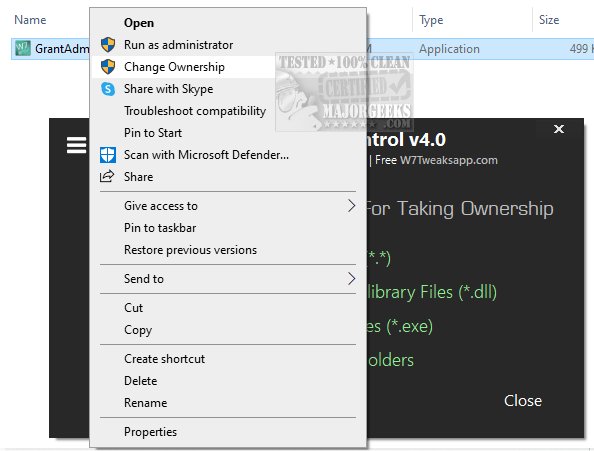
Task: Click the Application type cell
Action: (449, 49)
